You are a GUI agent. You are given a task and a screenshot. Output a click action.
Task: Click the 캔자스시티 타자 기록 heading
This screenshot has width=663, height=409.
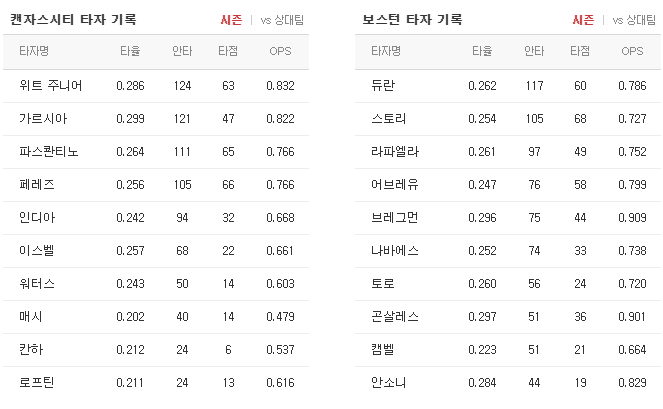pos(73,19)
